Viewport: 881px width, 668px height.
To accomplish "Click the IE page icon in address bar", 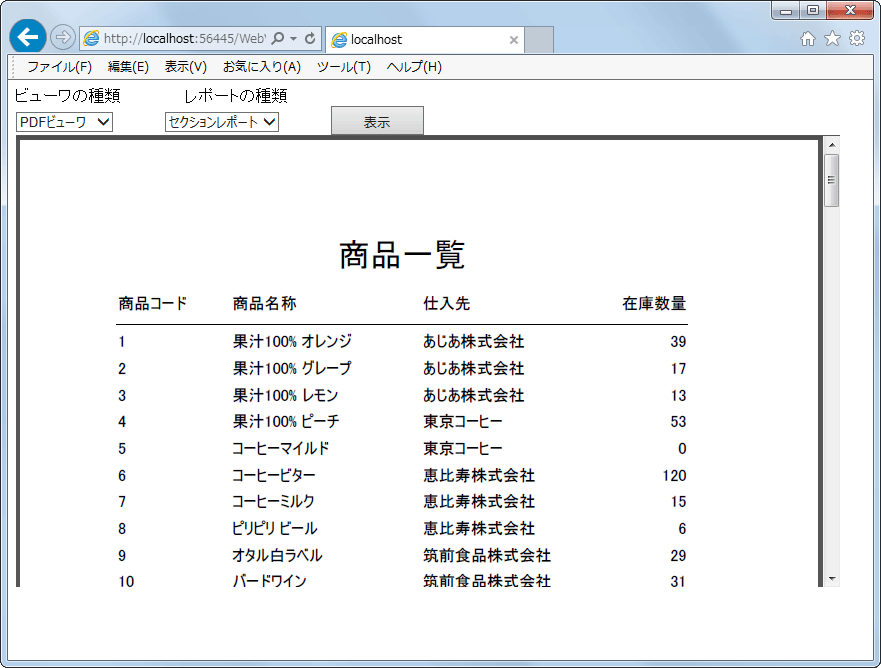I will [x=91, y=39].
